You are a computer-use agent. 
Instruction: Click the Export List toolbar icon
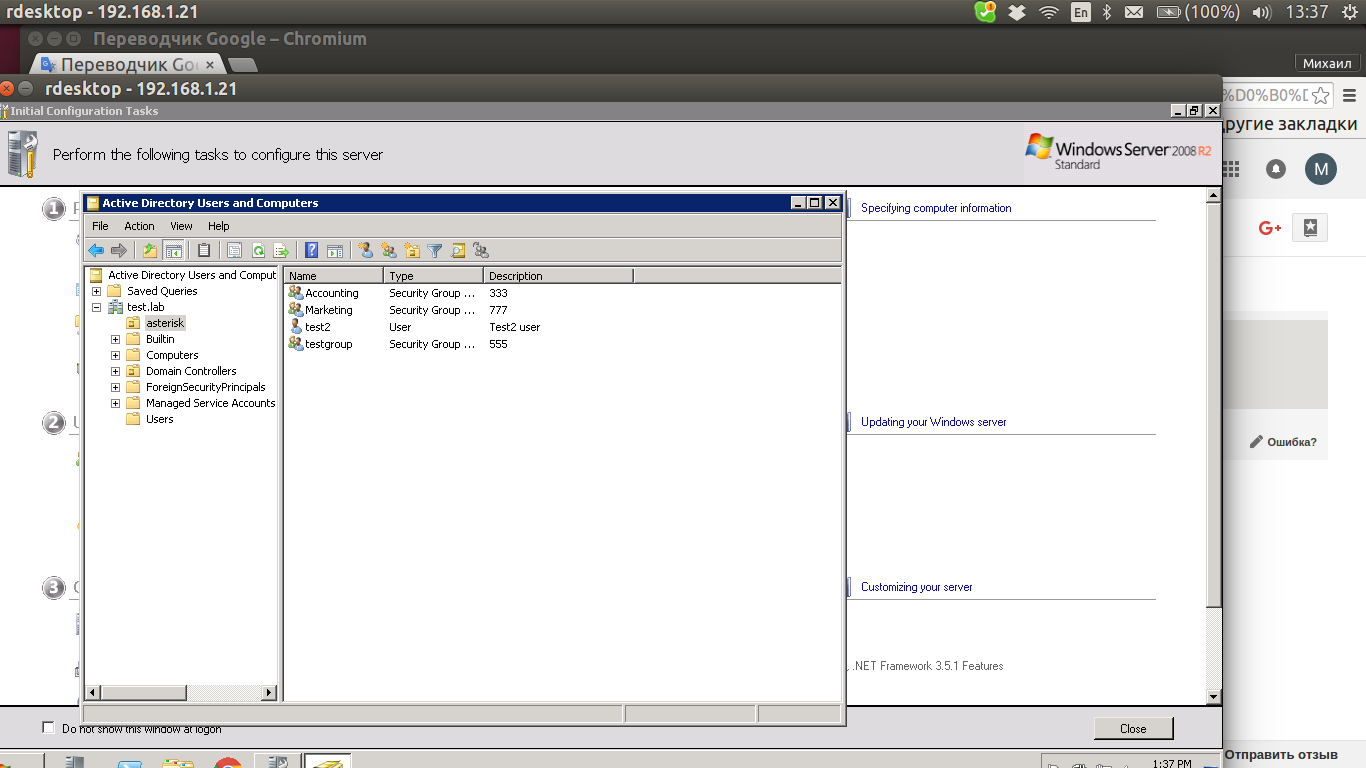click(x=281, y=251)
